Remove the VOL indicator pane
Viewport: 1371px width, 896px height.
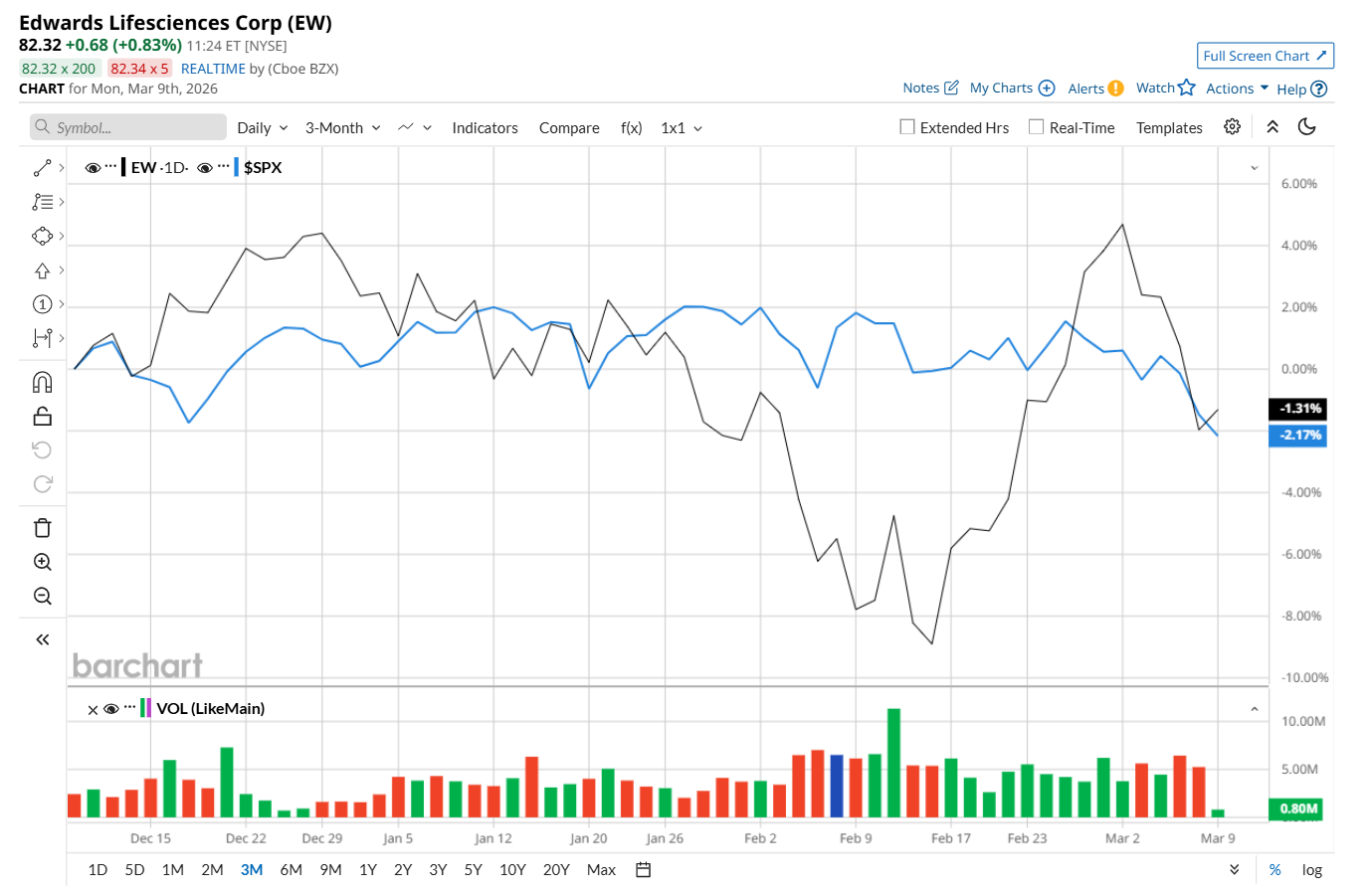93,710
